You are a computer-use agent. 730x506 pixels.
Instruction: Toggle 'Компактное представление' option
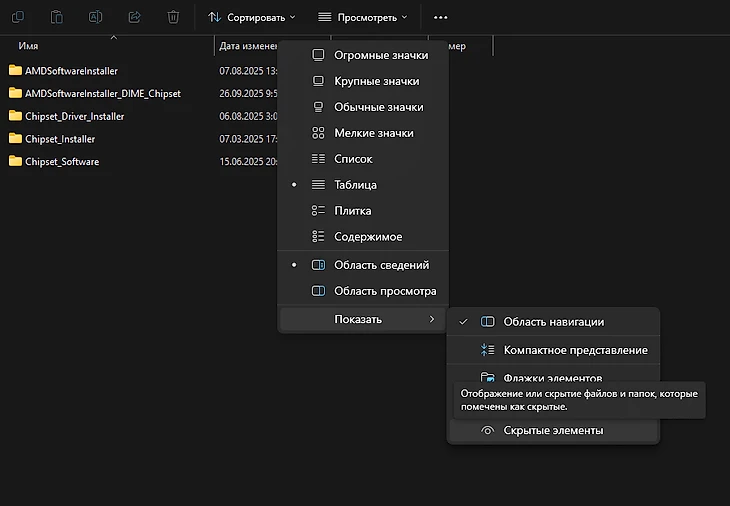point(575,350)
